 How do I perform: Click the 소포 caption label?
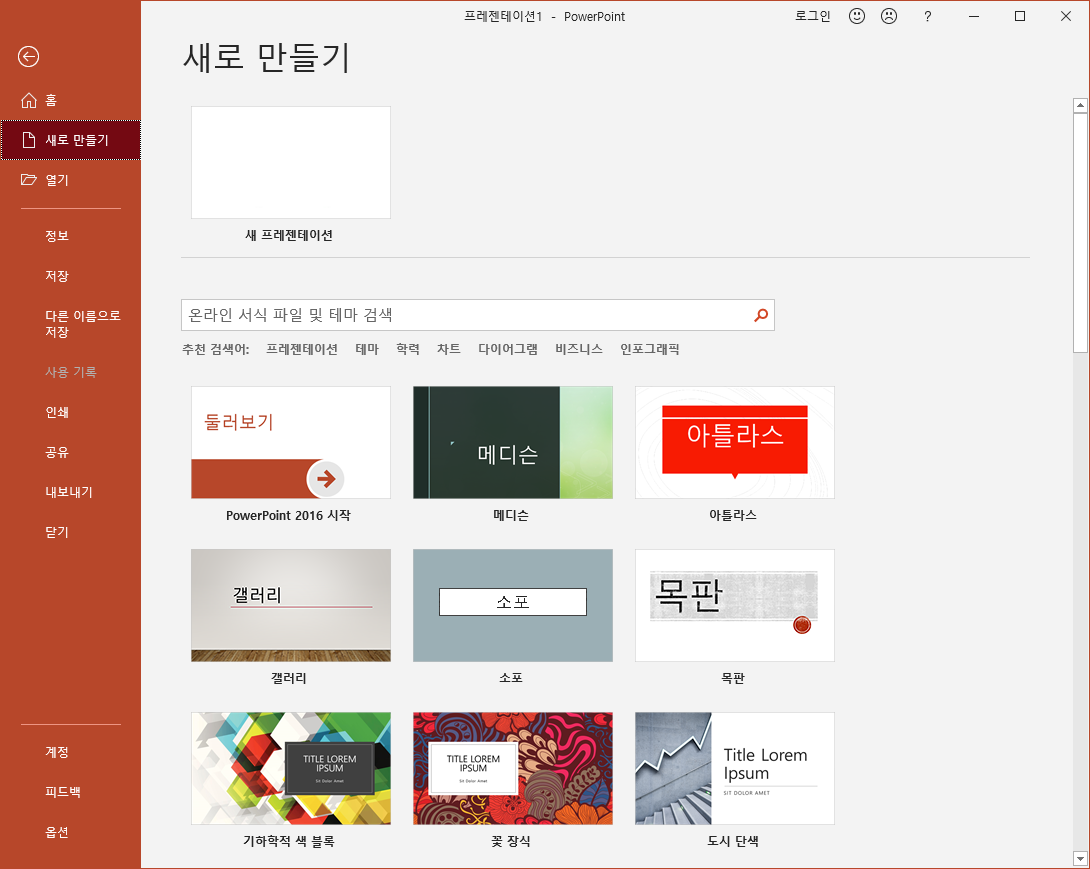tap(511, 679)
